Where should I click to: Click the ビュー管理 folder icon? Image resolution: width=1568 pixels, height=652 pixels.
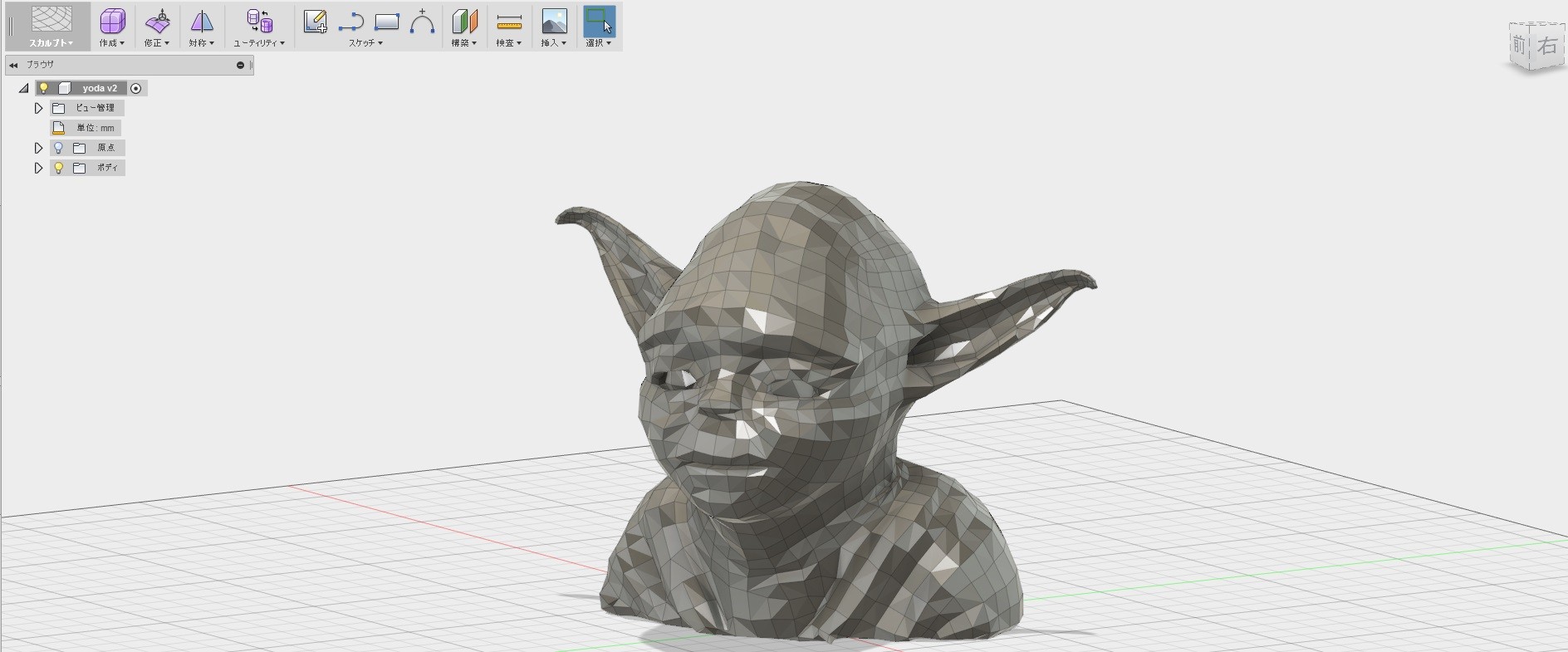[59, 108]
